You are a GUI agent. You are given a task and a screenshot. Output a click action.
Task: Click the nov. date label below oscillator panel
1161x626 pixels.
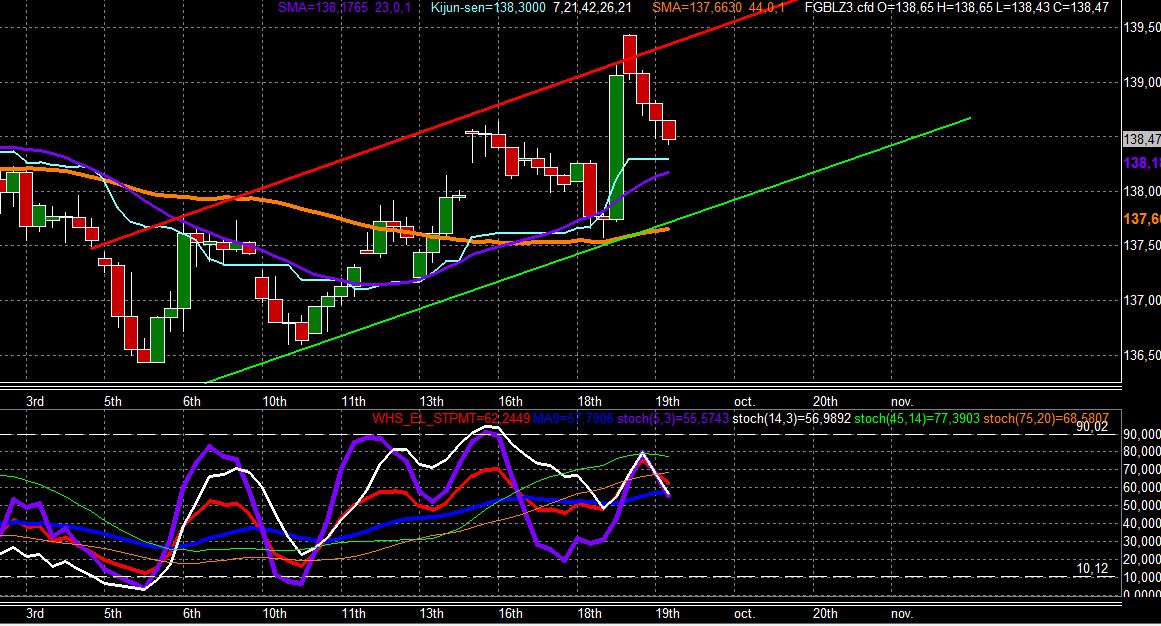coord(902,613)
